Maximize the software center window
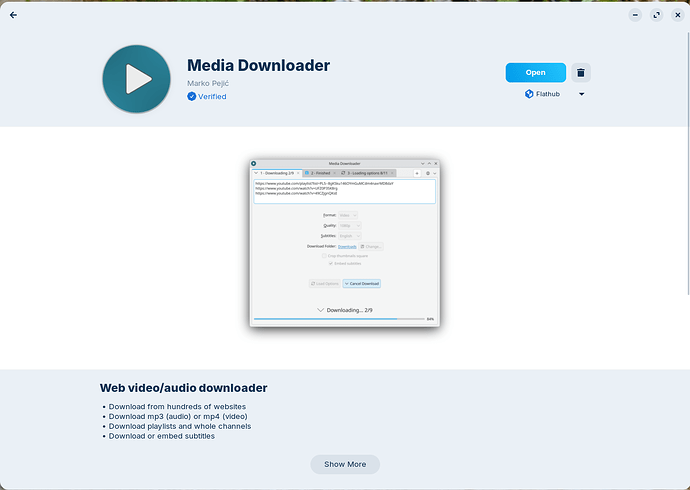 coord(657,15)
